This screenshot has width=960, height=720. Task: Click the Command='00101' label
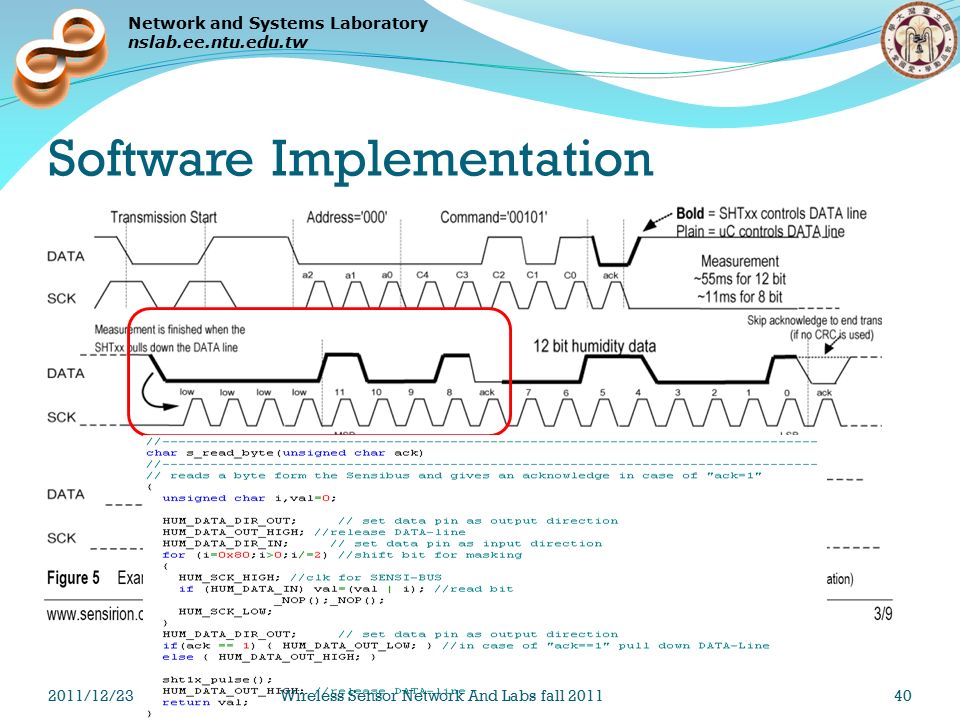[493, 217]
